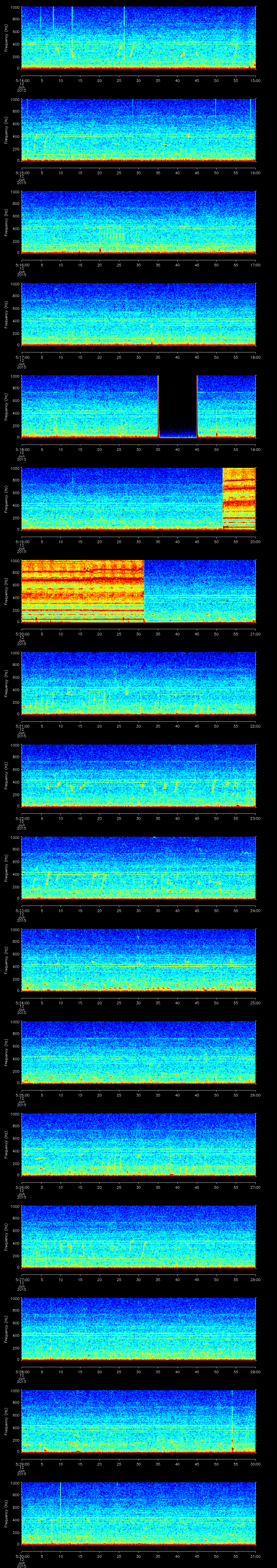The width and height of the screenshot is (277, 1568).
Task: Click the black data gap in the 5:18:00 spectrogram
Action: 178,407
